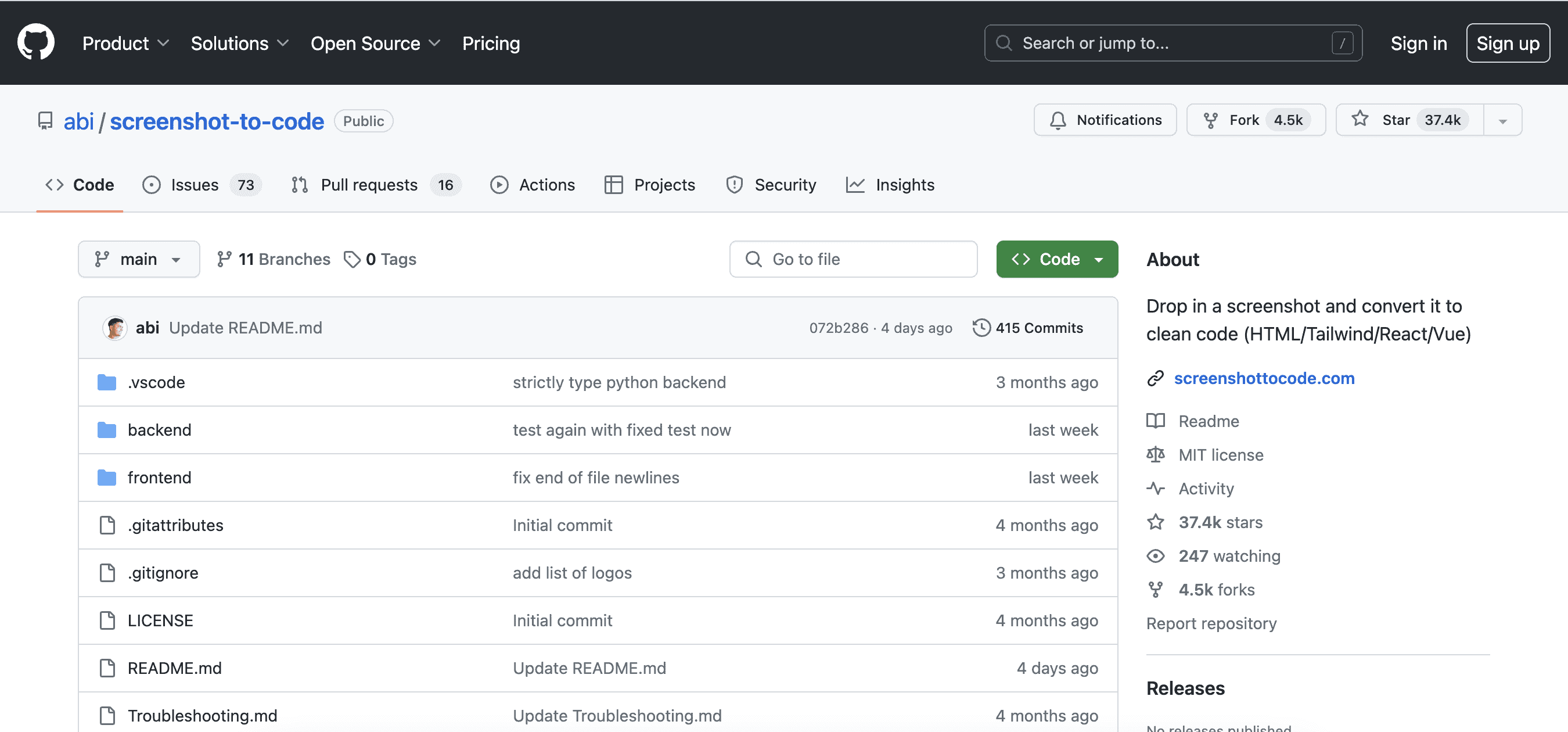Image resolution: width=1568 pixels, height=732 pixels.
Task: Open the 'Update README.md' latest commit message
Action: tap(246, 328)
